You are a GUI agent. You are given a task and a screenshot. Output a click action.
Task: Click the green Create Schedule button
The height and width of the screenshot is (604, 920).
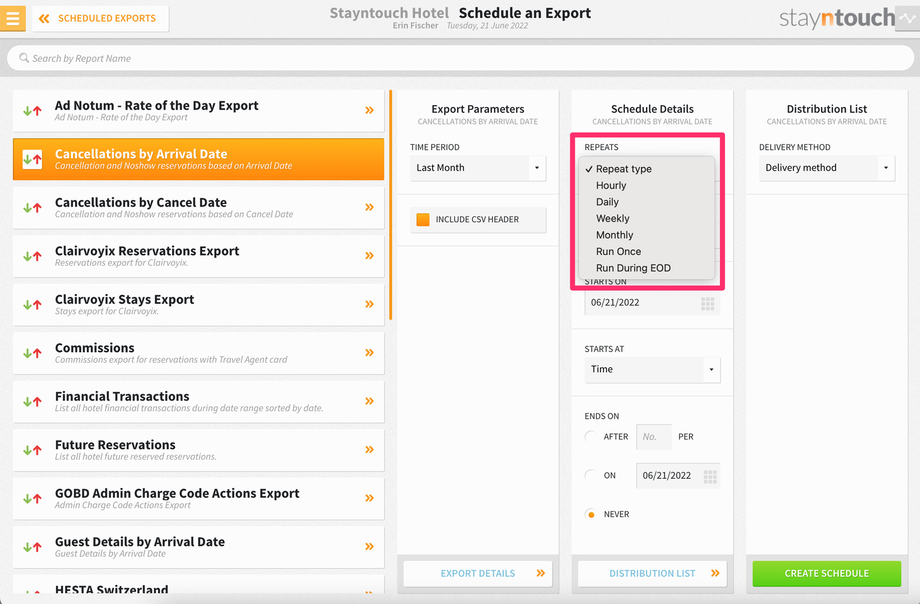click(x=827, y=573)
